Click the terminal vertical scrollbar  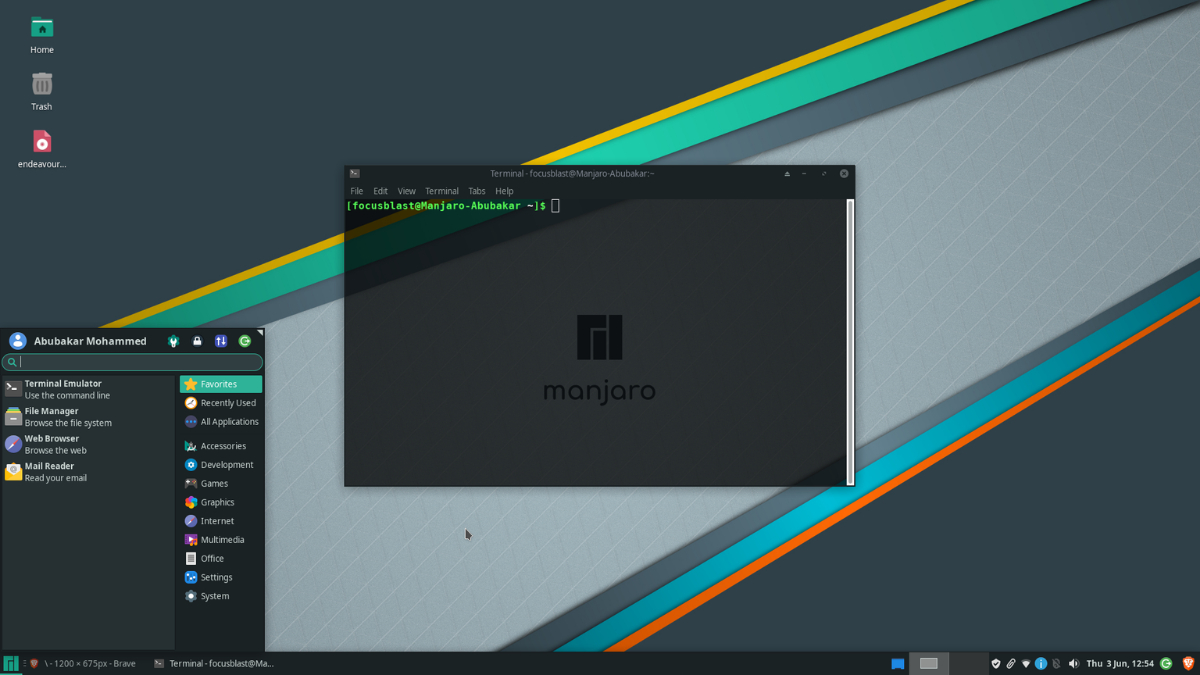coord(850,341)
